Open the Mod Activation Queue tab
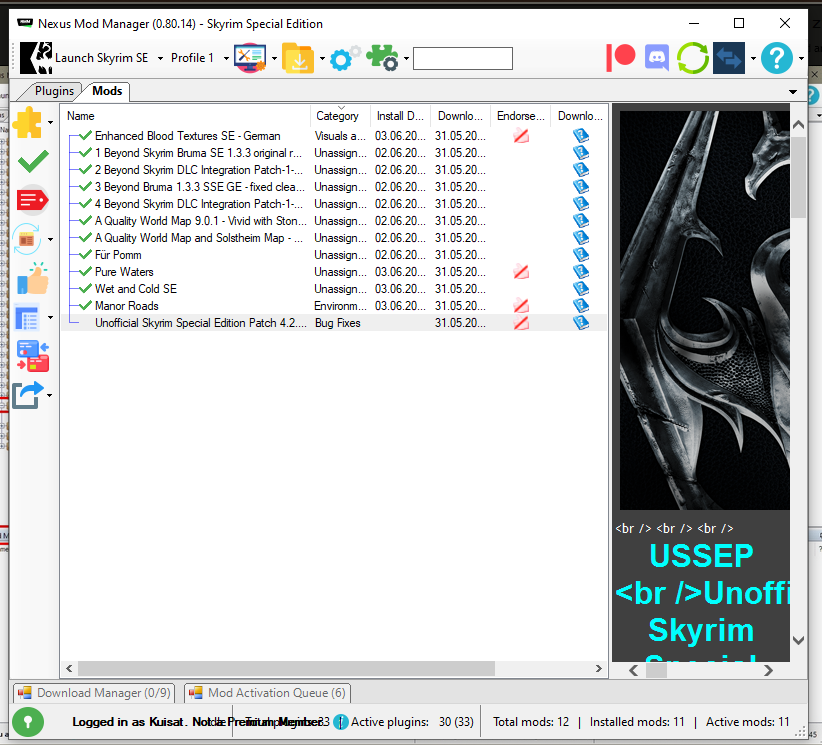 pos(267,693)
